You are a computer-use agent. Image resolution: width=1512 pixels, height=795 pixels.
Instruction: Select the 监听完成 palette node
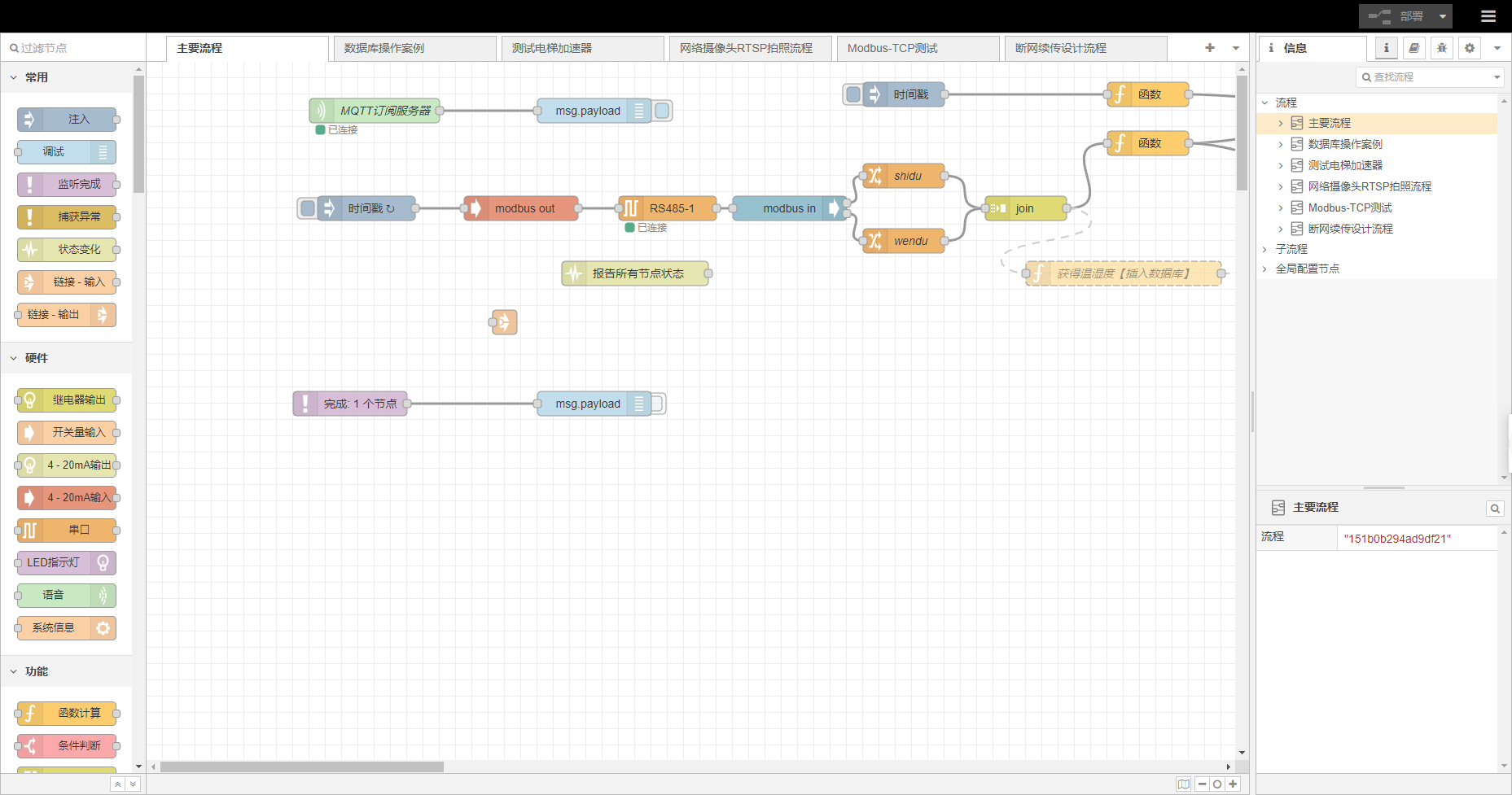[67, 185]
